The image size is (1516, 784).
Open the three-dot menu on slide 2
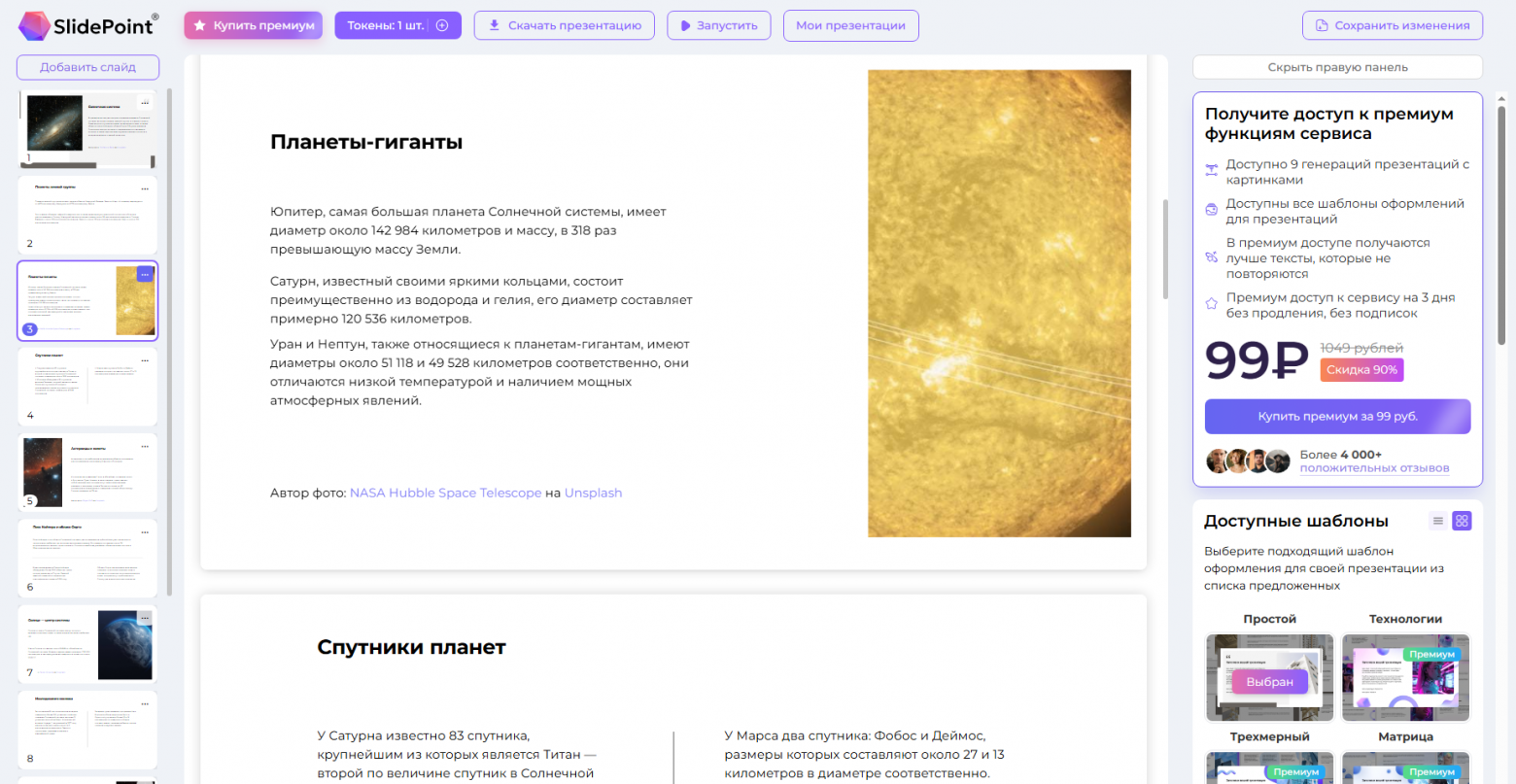pos(145,188)
